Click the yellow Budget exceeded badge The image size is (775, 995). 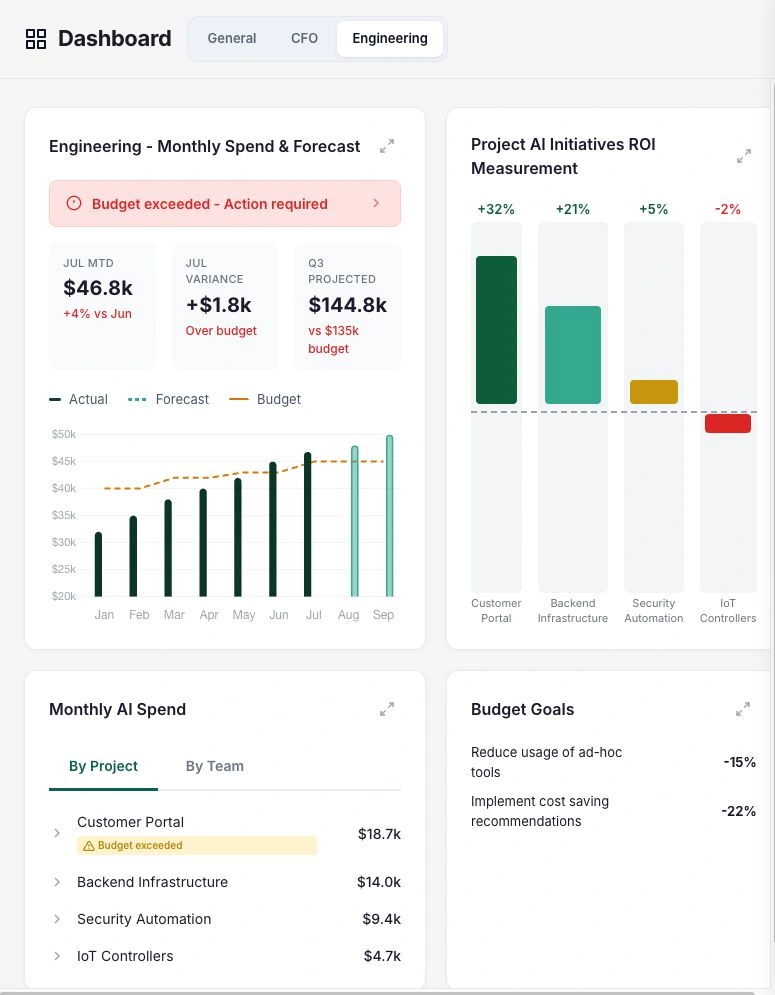pos(197,846)
